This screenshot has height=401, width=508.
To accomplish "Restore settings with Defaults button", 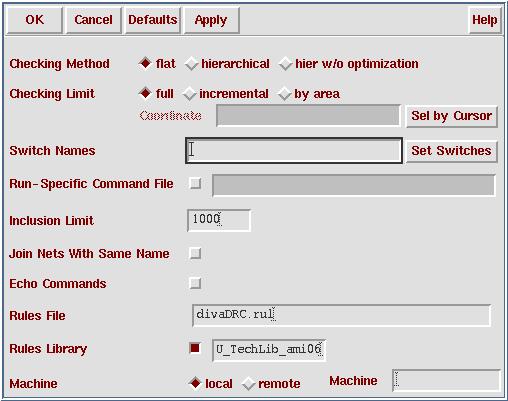I will [x=153, y=20].
